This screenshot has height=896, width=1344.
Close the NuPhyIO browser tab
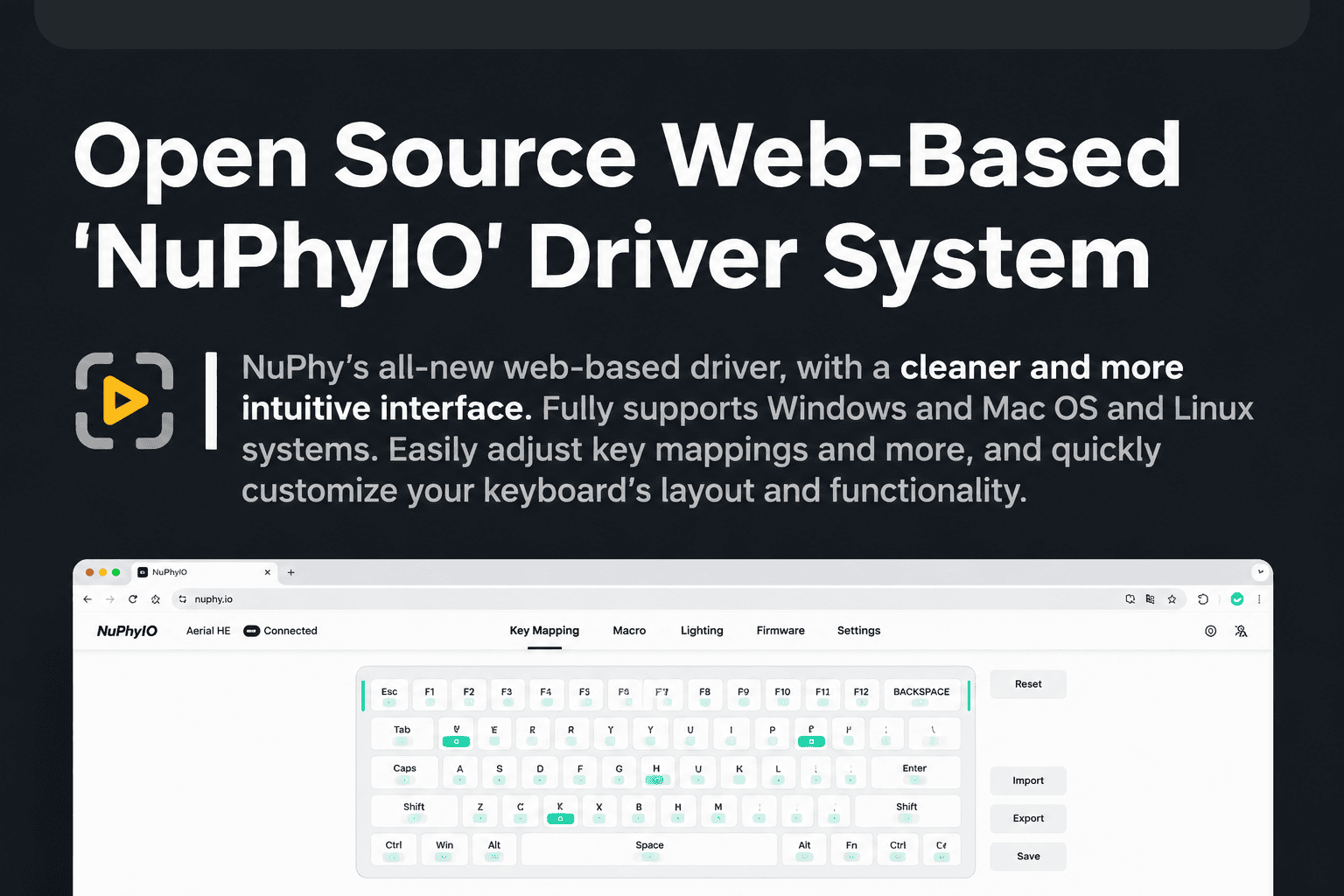pos(268,572)
